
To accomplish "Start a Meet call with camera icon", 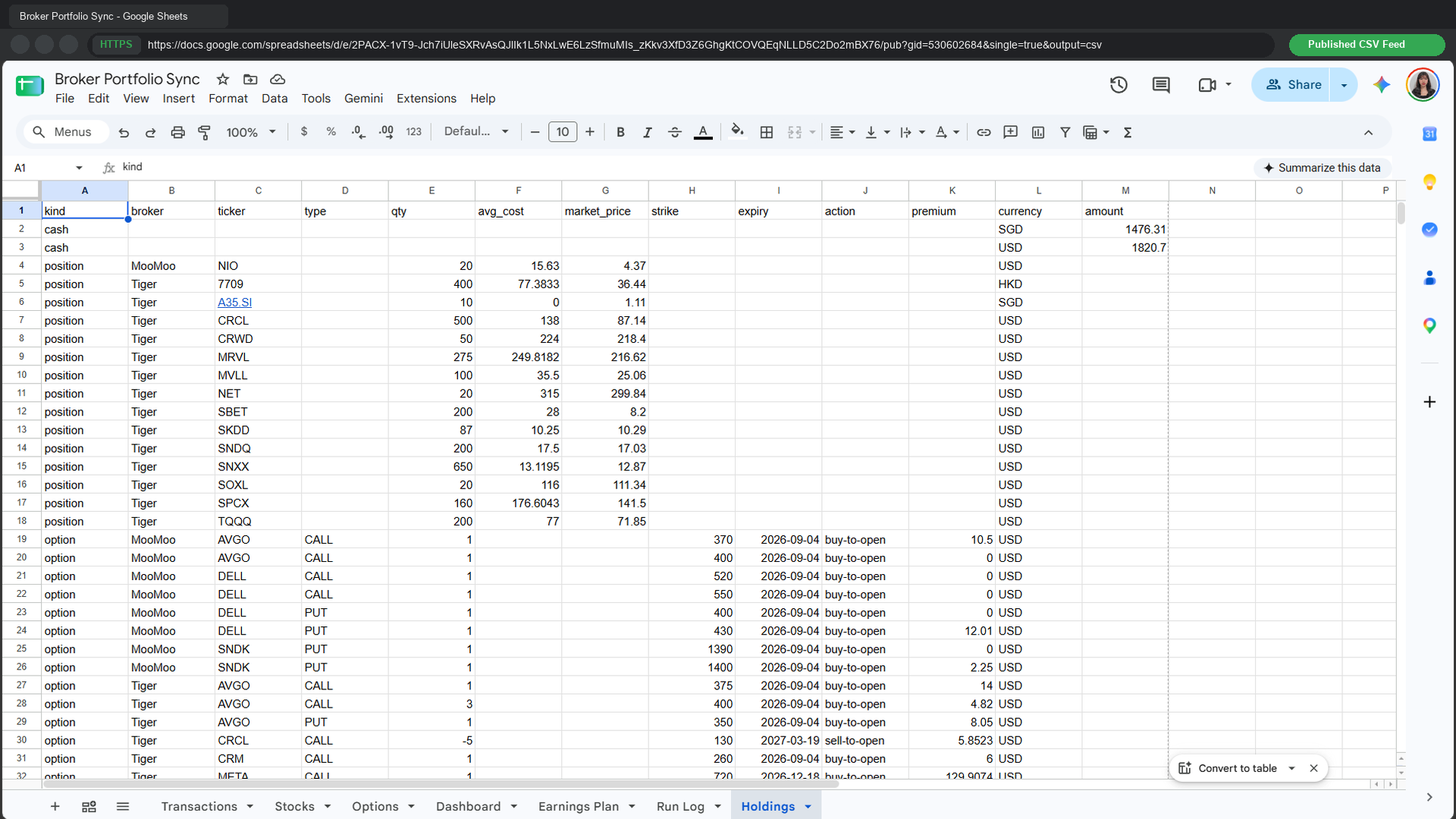I will coord(1207,85).
